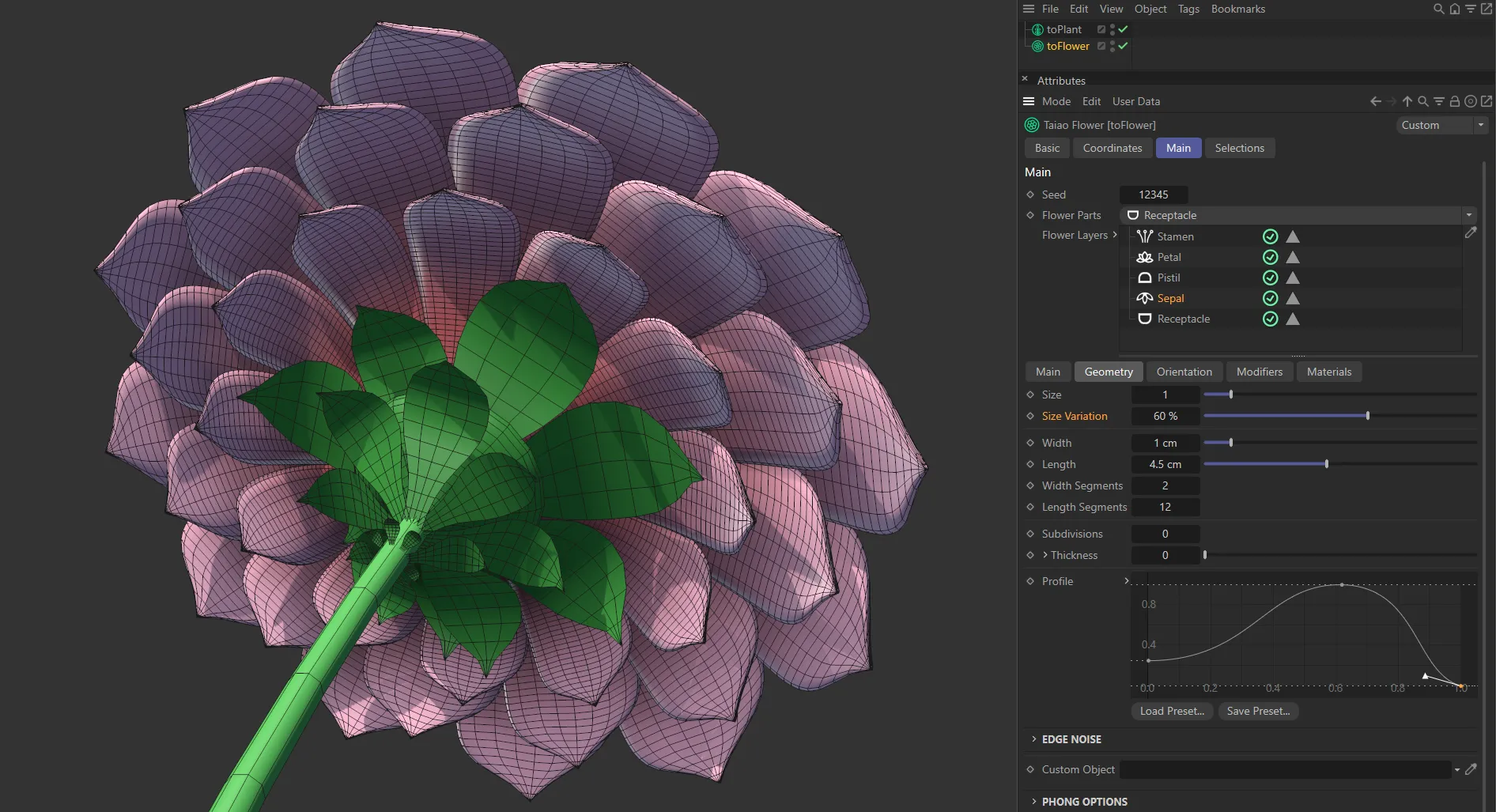The image size is (1496, 812).
Task: Select the toPlant object icon
Action: (x=1036, y=29)
